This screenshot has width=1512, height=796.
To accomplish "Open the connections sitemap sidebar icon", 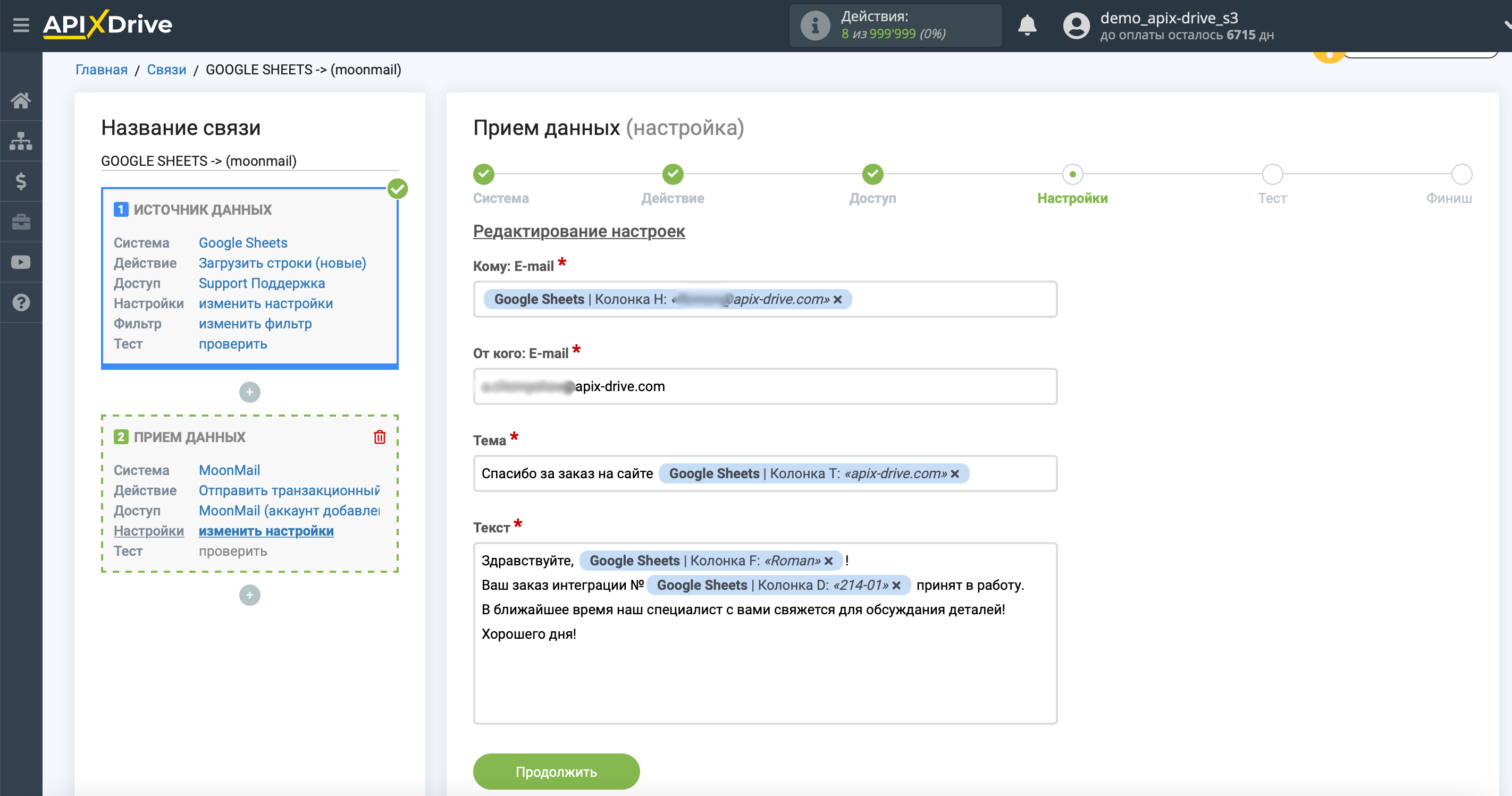I will (21, 141).
